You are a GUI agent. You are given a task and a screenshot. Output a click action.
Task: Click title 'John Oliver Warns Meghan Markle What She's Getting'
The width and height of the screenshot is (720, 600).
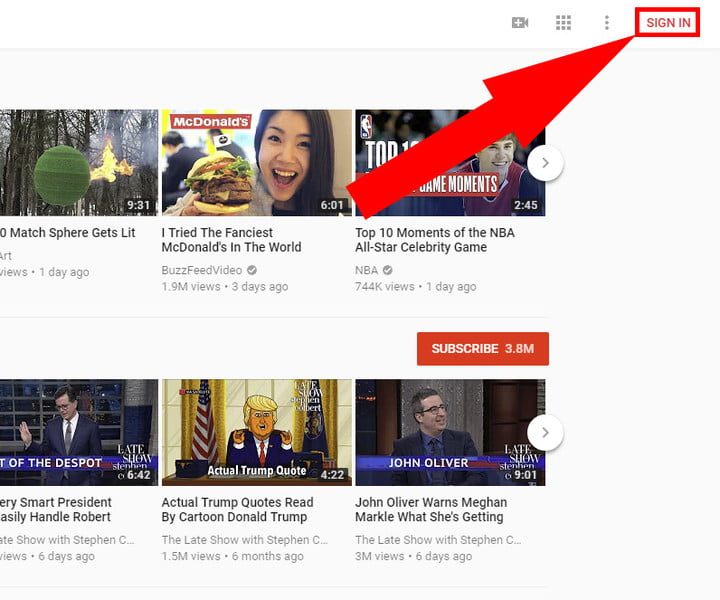431,510
